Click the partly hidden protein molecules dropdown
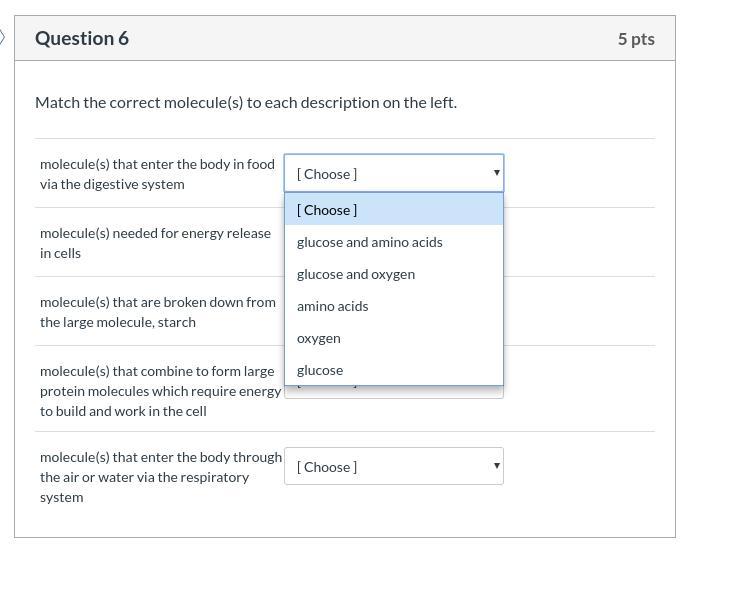Screen dimensions: 737x595 coord(393,392)
